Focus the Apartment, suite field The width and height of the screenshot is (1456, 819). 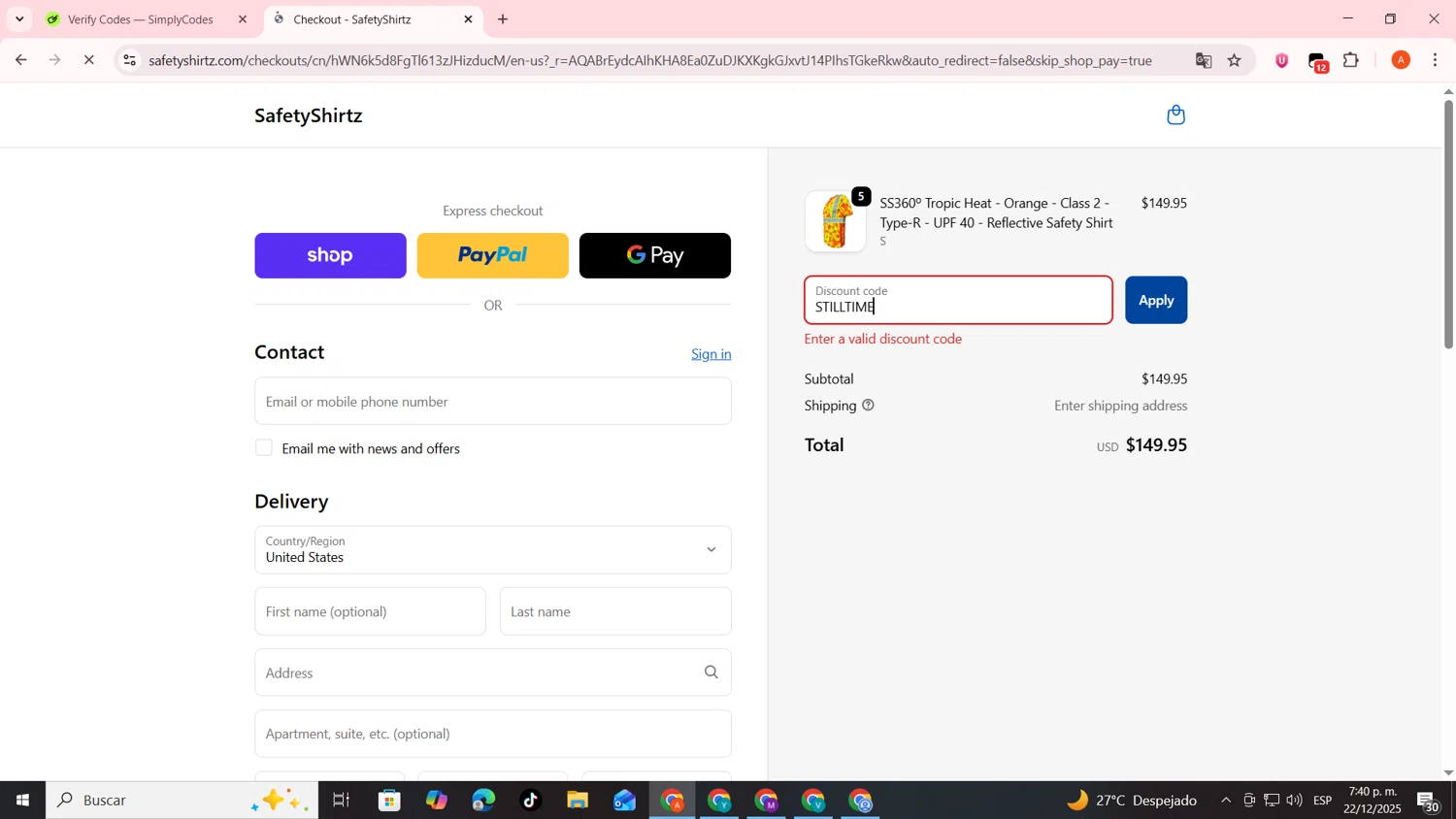click(x=493, y=734)
